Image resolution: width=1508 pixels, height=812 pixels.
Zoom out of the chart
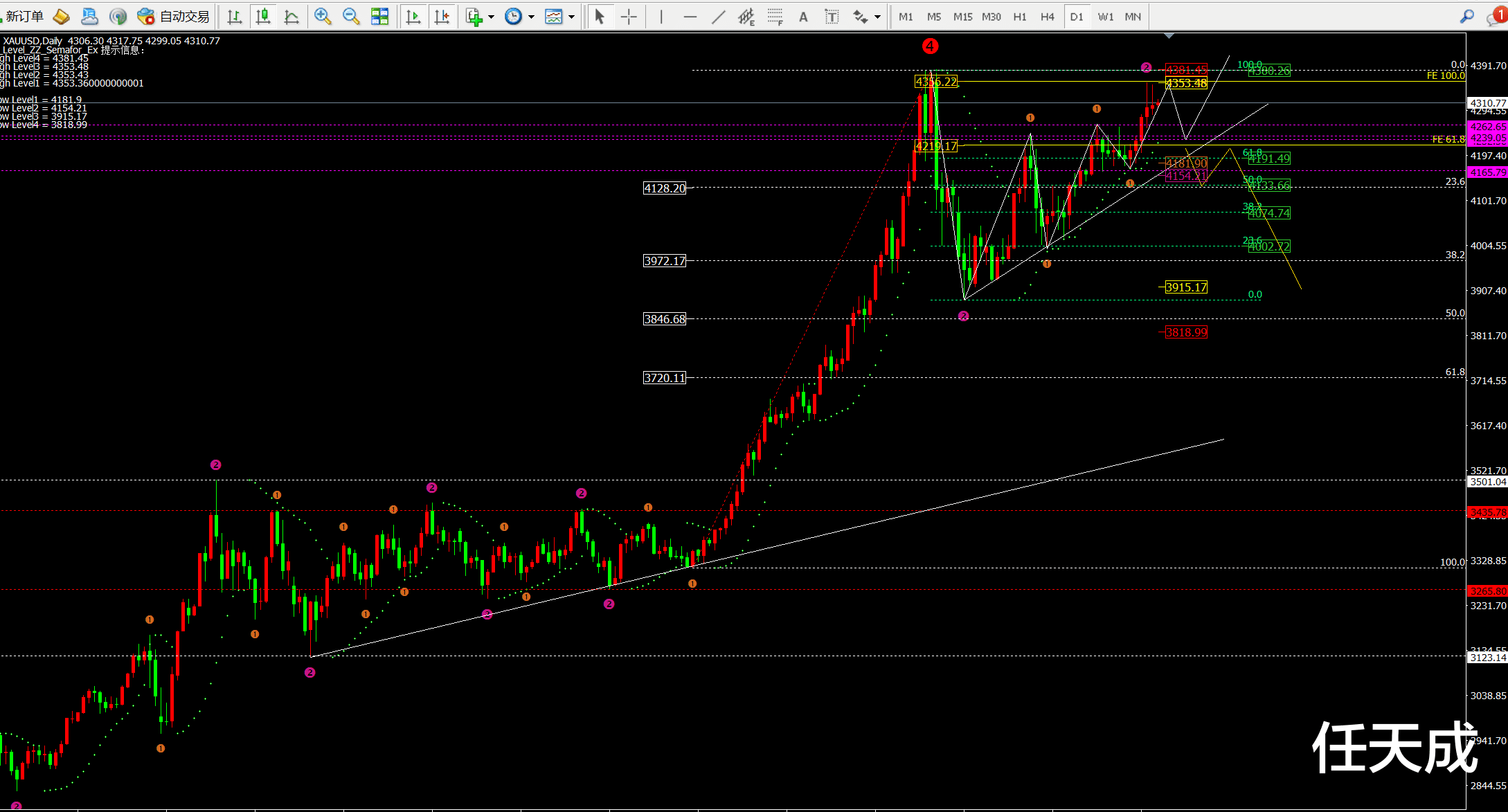tap(351, 16)
